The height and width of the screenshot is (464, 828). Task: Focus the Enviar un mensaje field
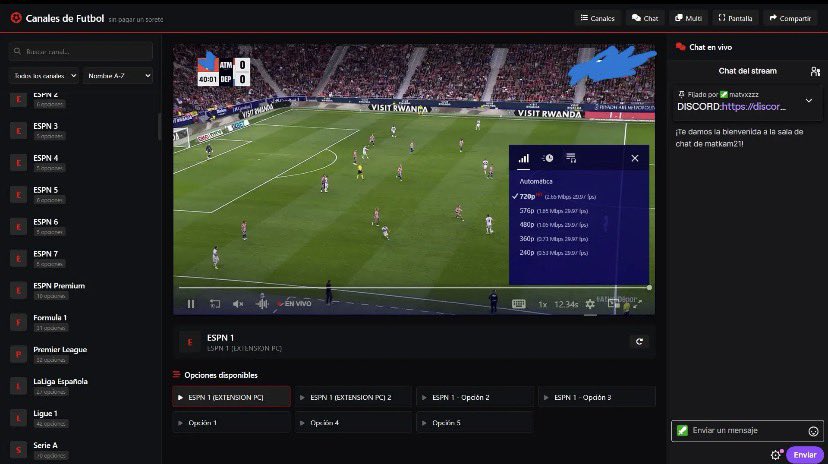coord(747,431)
